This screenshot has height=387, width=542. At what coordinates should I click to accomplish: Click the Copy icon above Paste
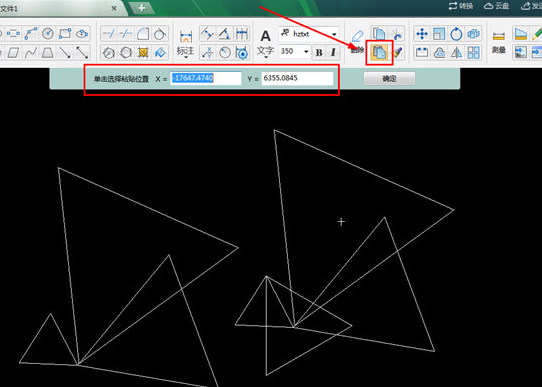tap(379, 34)
